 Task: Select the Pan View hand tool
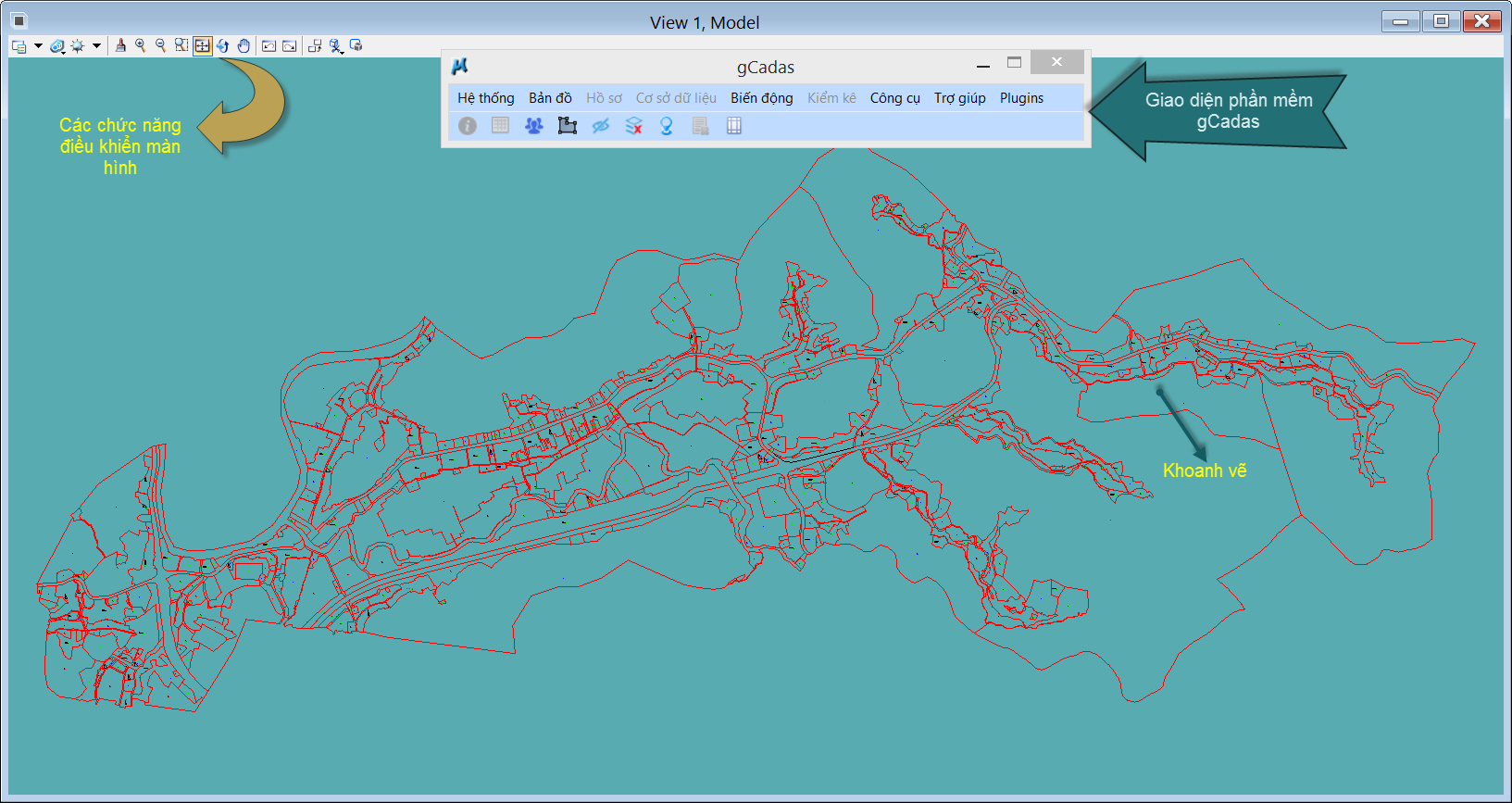click(x=244, y=45)
